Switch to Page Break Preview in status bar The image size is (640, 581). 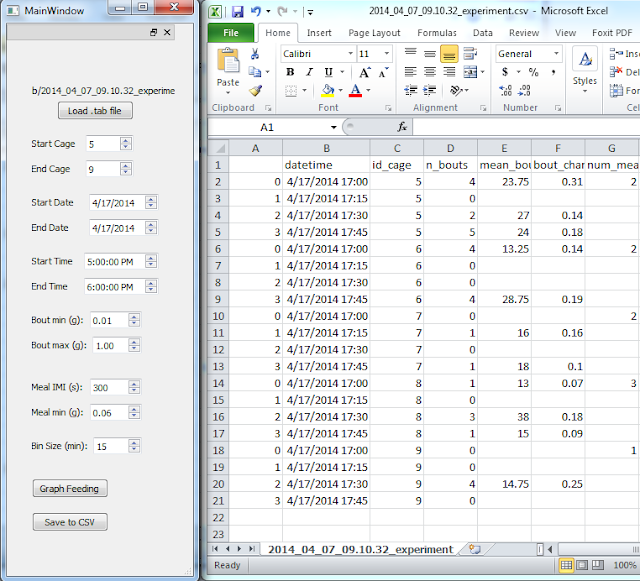click(598, 565)
